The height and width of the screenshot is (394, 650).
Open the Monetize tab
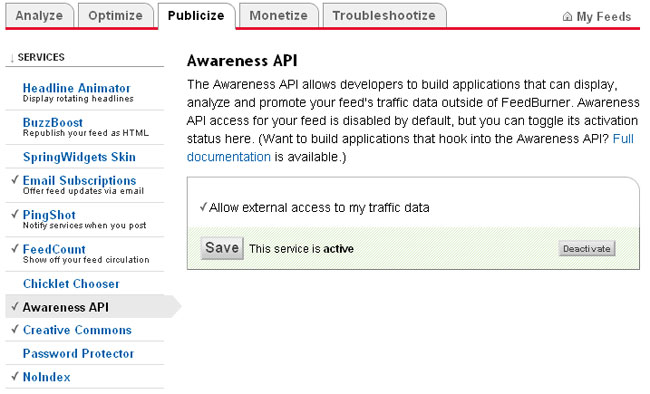pyautogui.click(x=279, y=15)
